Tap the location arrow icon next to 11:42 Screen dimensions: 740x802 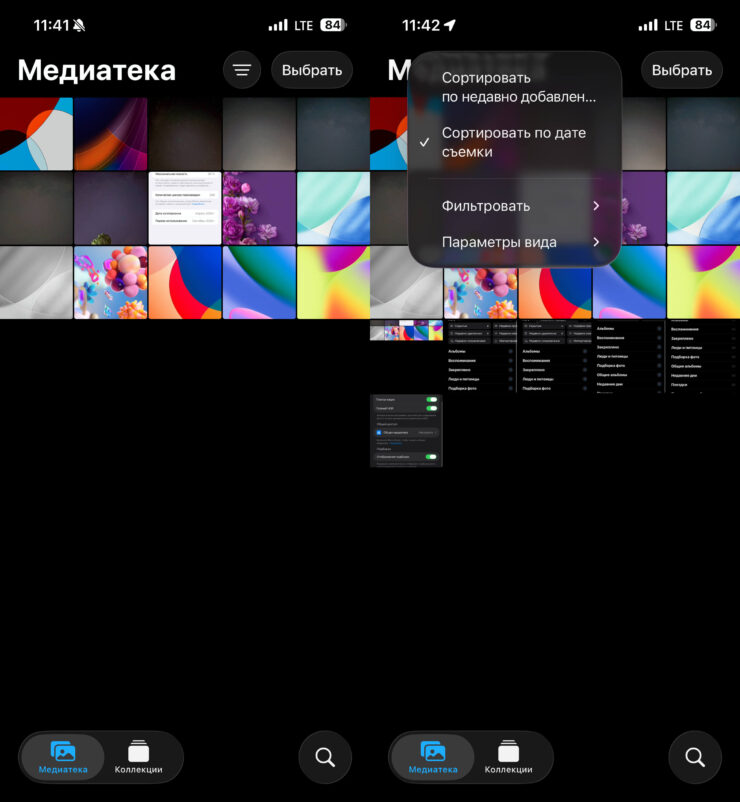click(449, 25)
